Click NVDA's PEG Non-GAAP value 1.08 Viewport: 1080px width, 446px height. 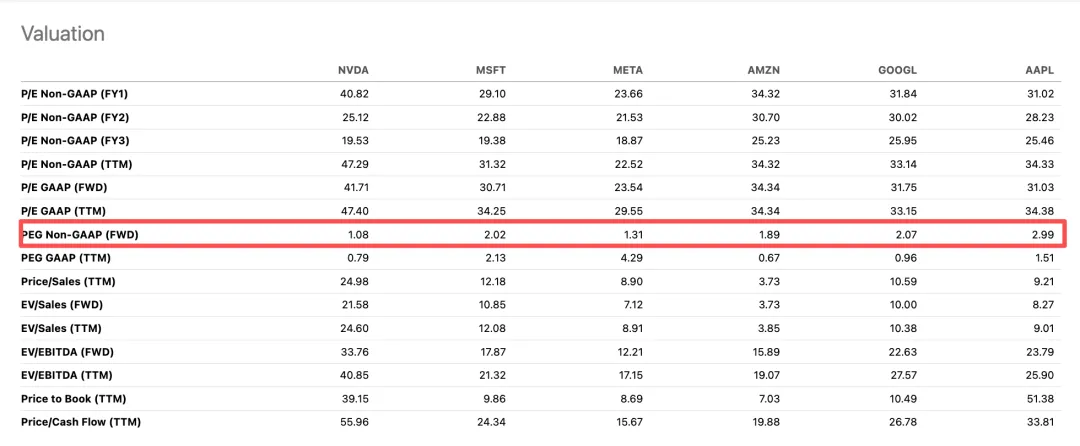[x=358, y=234]
